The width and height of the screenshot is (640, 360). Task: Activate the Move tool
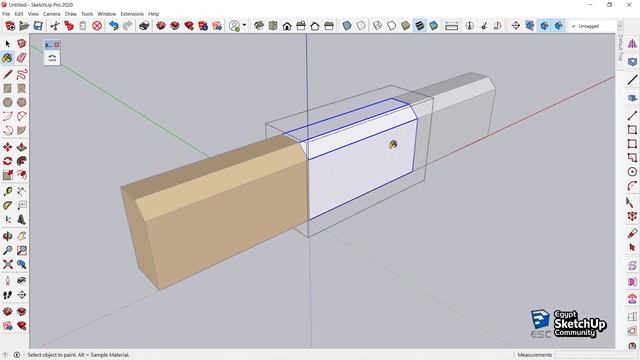pyautogui.click(x=7, y=147)
